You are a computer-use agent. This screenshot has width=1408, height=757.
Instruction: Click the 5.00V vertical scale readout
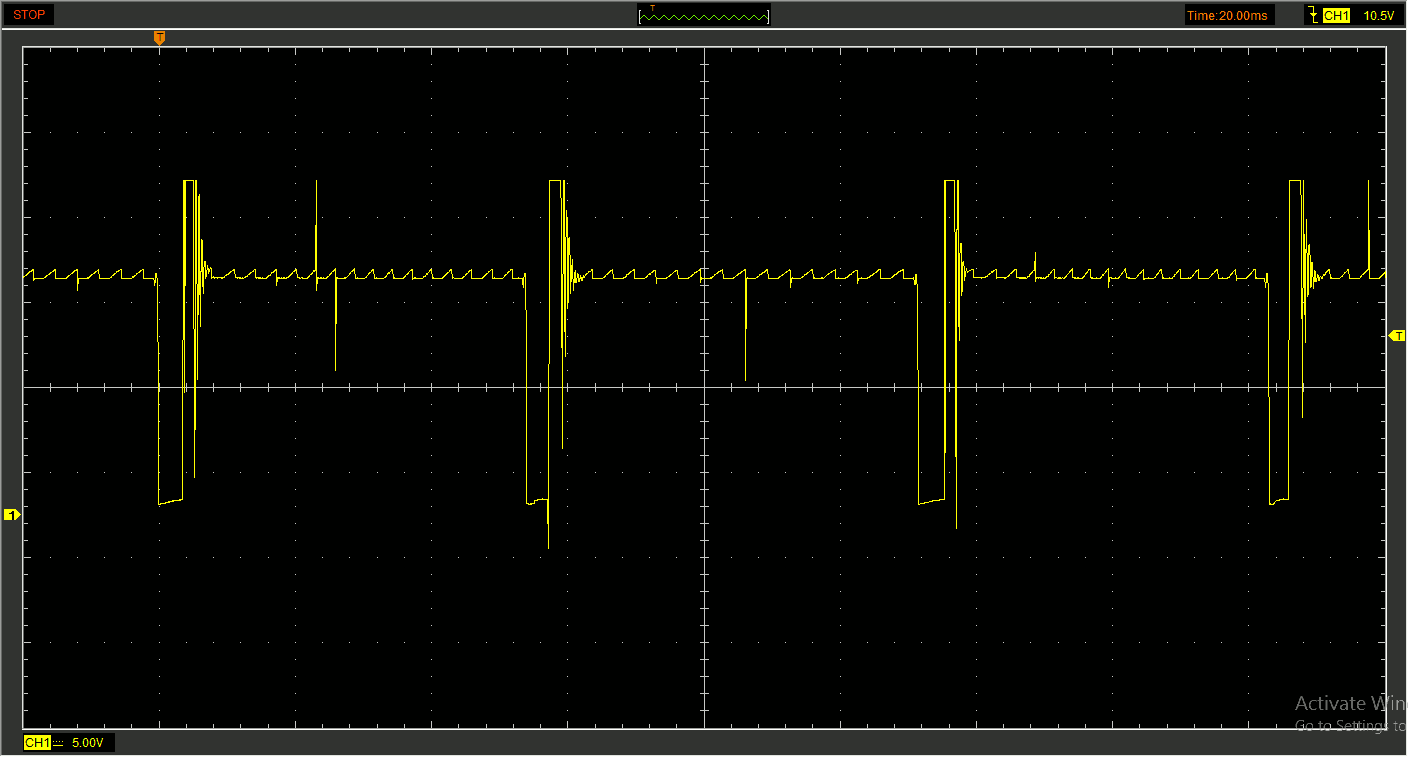coord(87,743)
